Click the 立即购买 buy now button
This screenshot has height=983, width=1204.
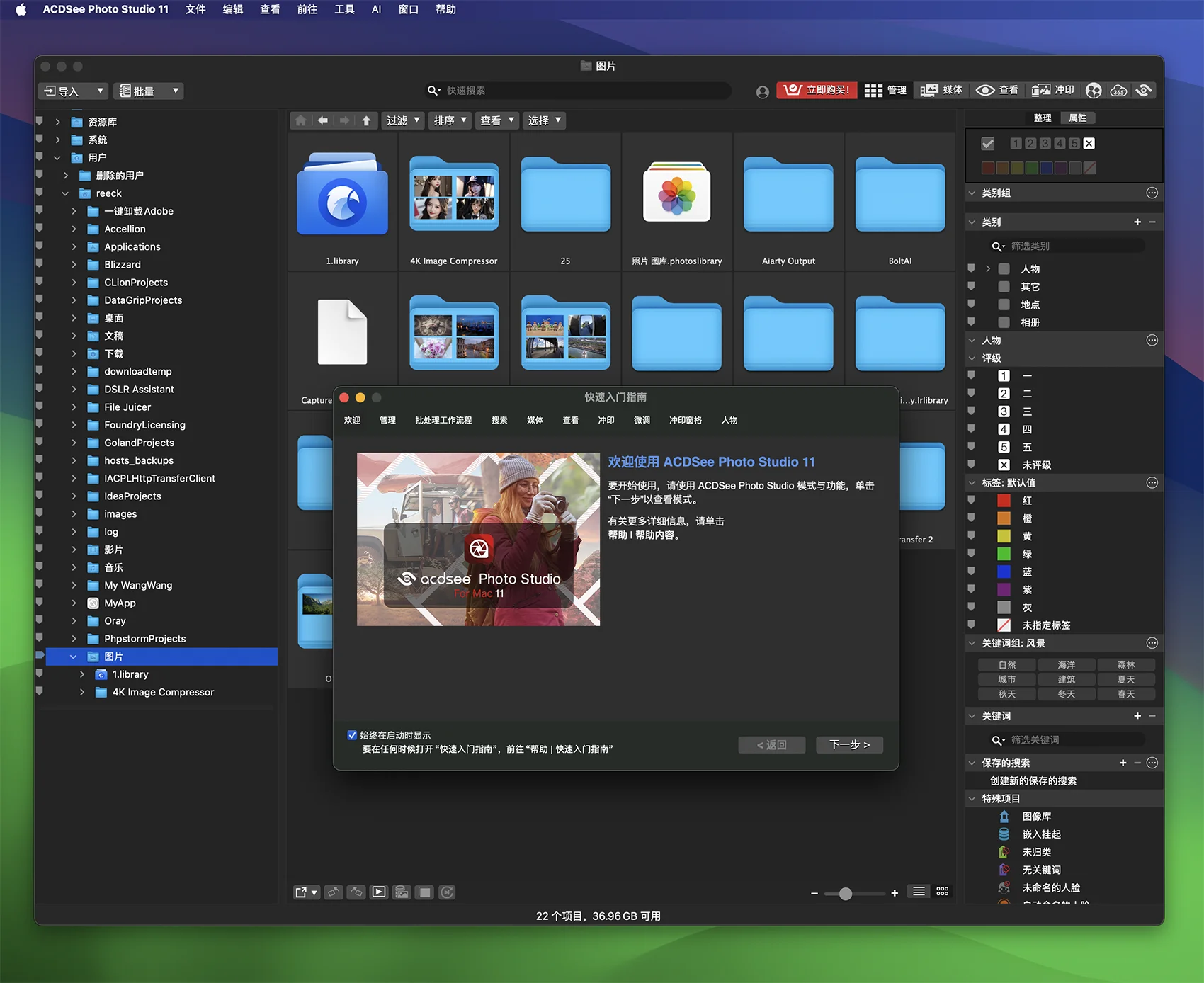(817, 91)
